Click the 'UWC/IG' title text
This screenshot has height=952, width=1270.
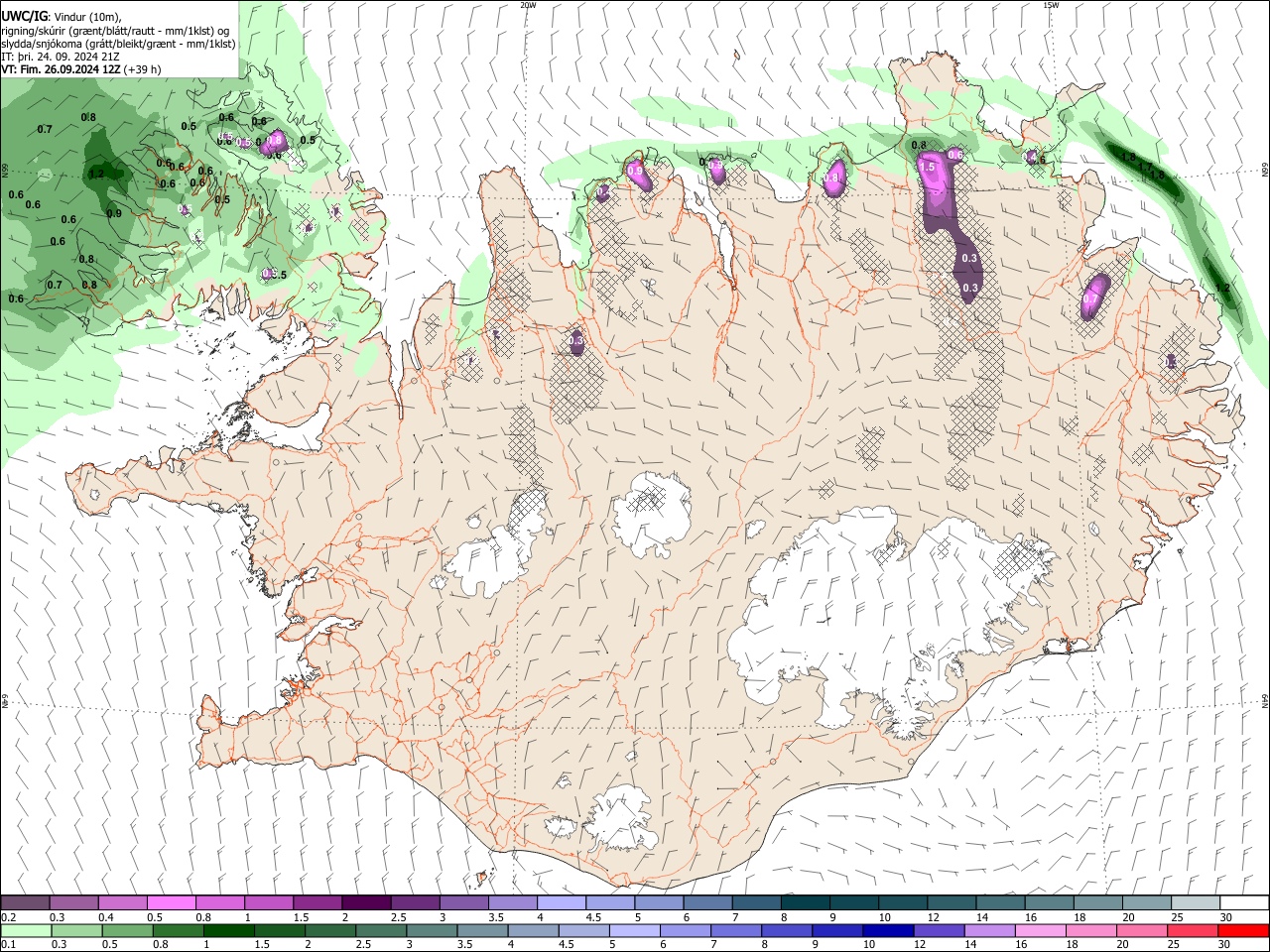tap(24, 16)
